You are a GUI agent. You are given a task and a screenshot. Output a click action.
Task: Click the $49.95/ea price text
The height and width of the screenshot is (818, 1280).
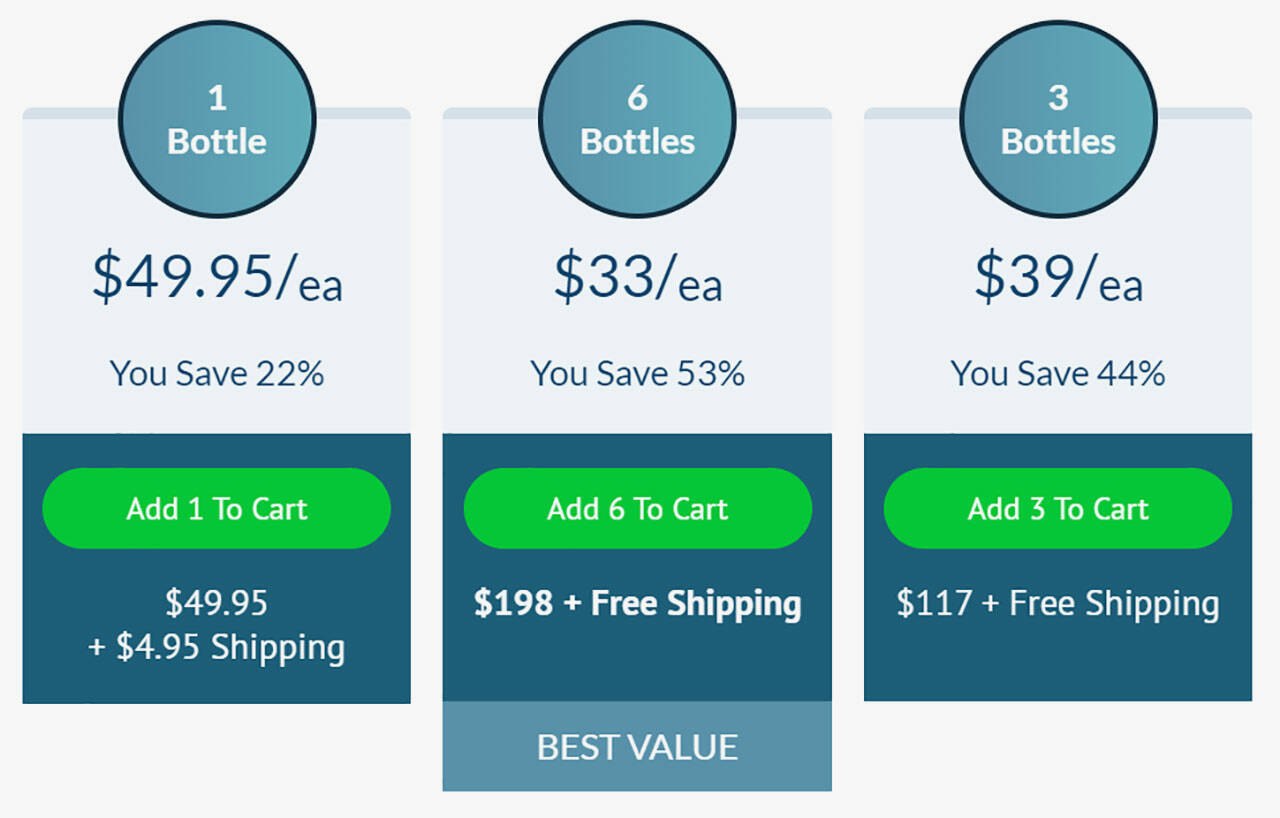217,277
